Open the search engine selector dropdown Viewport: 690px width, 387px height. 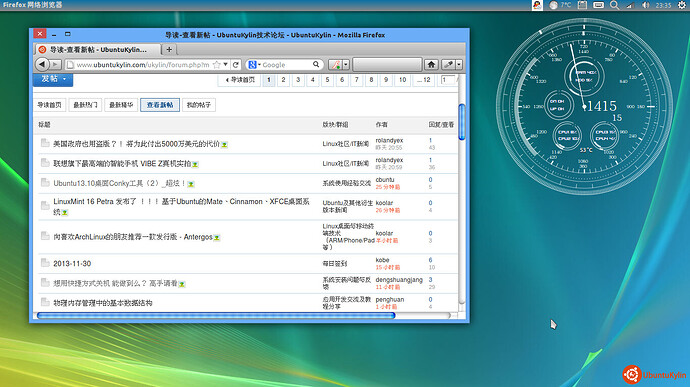point(254,65)
